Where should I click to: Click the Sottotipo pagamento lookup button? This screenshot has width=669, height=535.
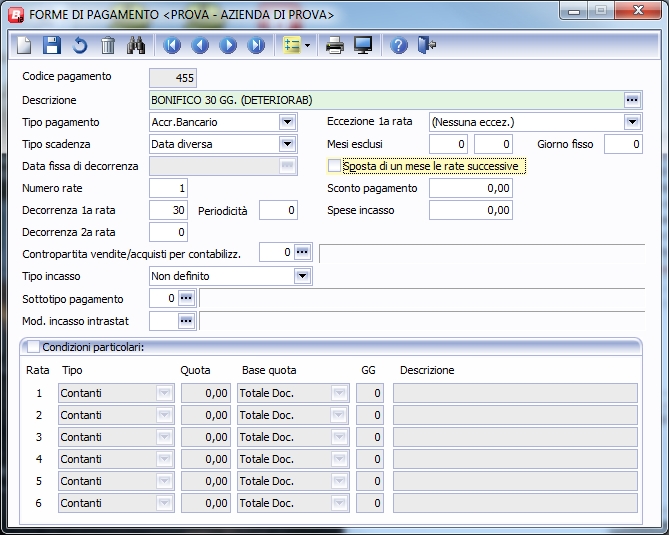coord(187,298)
